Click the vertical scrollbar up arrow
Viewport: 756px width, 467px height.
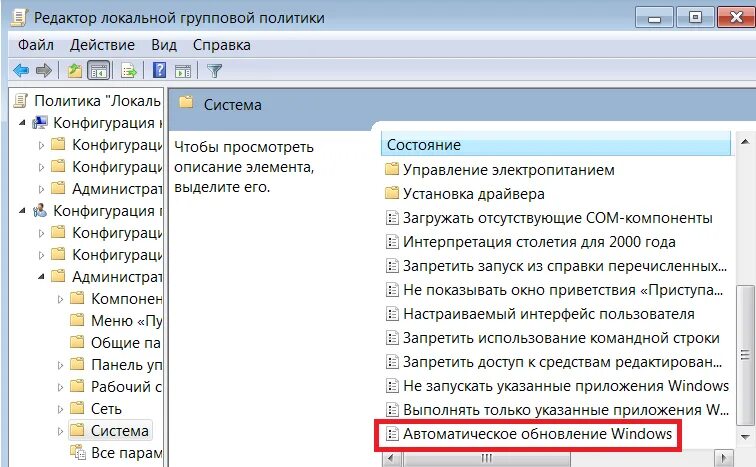[x=745, y=142]
